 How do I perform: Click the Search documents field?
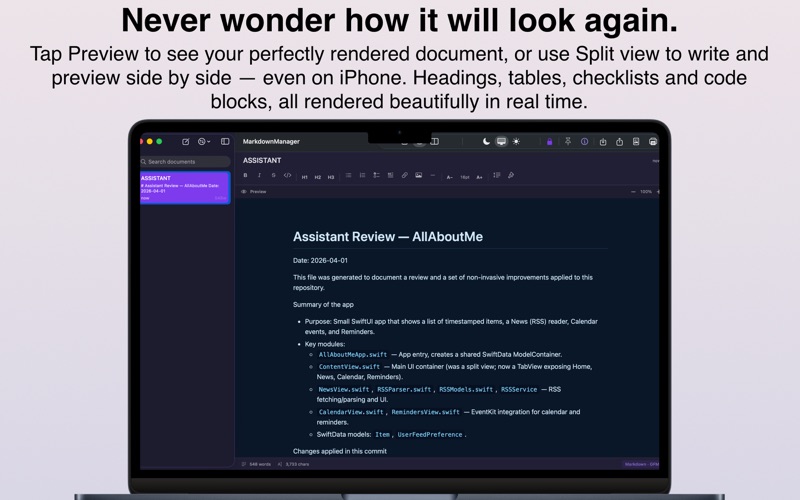click(185, 162)
